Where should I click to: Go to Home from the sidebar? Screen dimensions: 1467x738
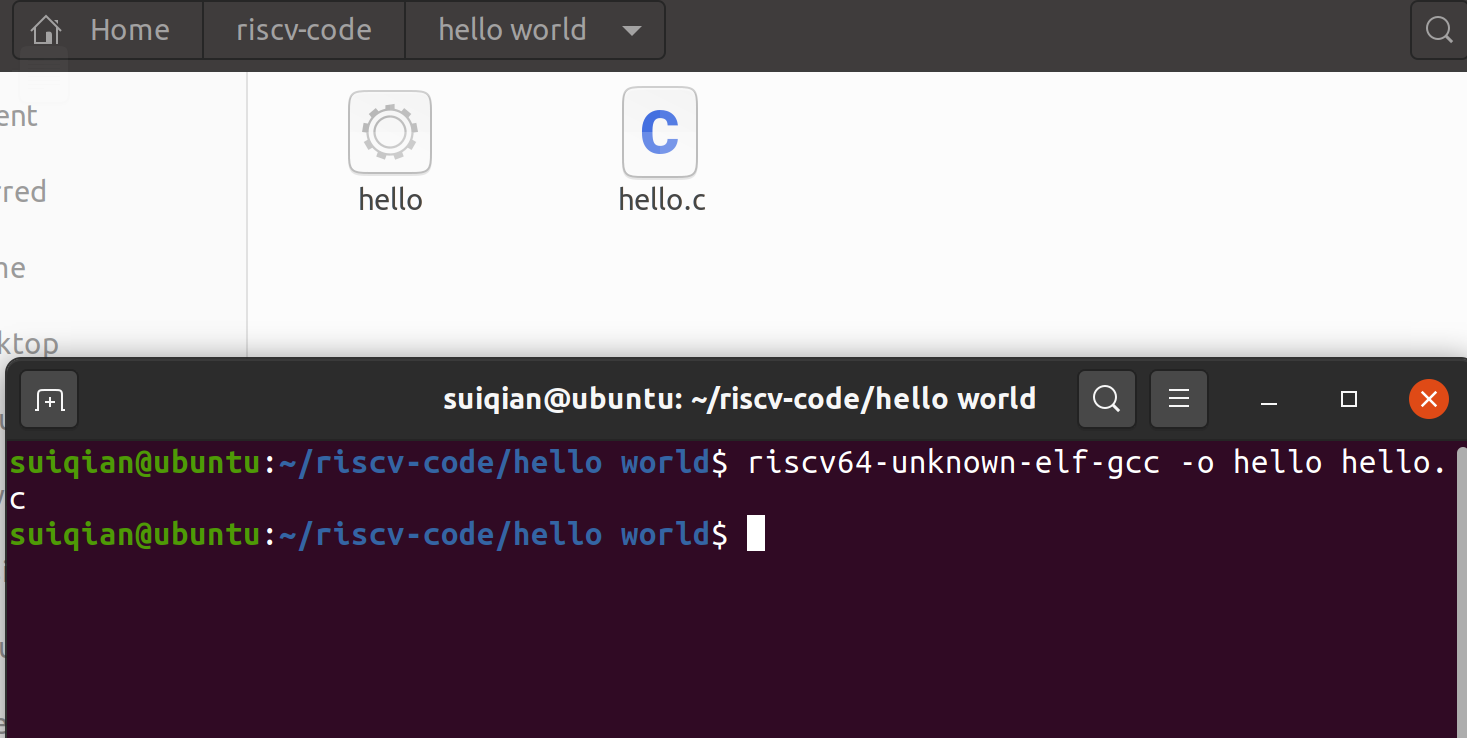pos(15,267)
